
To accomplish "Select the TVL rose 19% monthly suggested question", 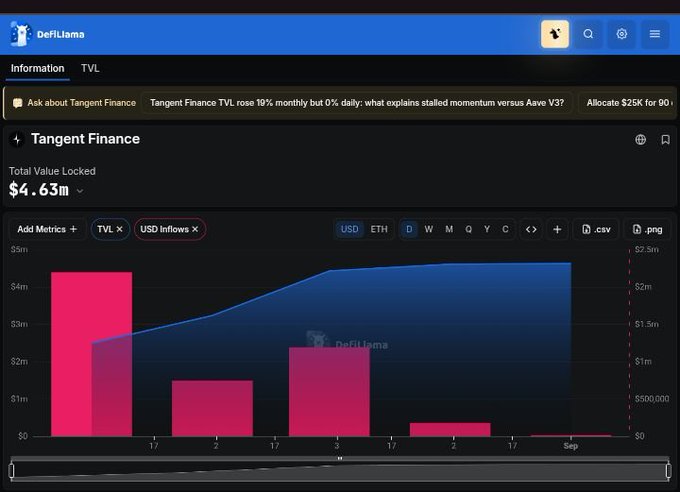I will pos(357,103).
